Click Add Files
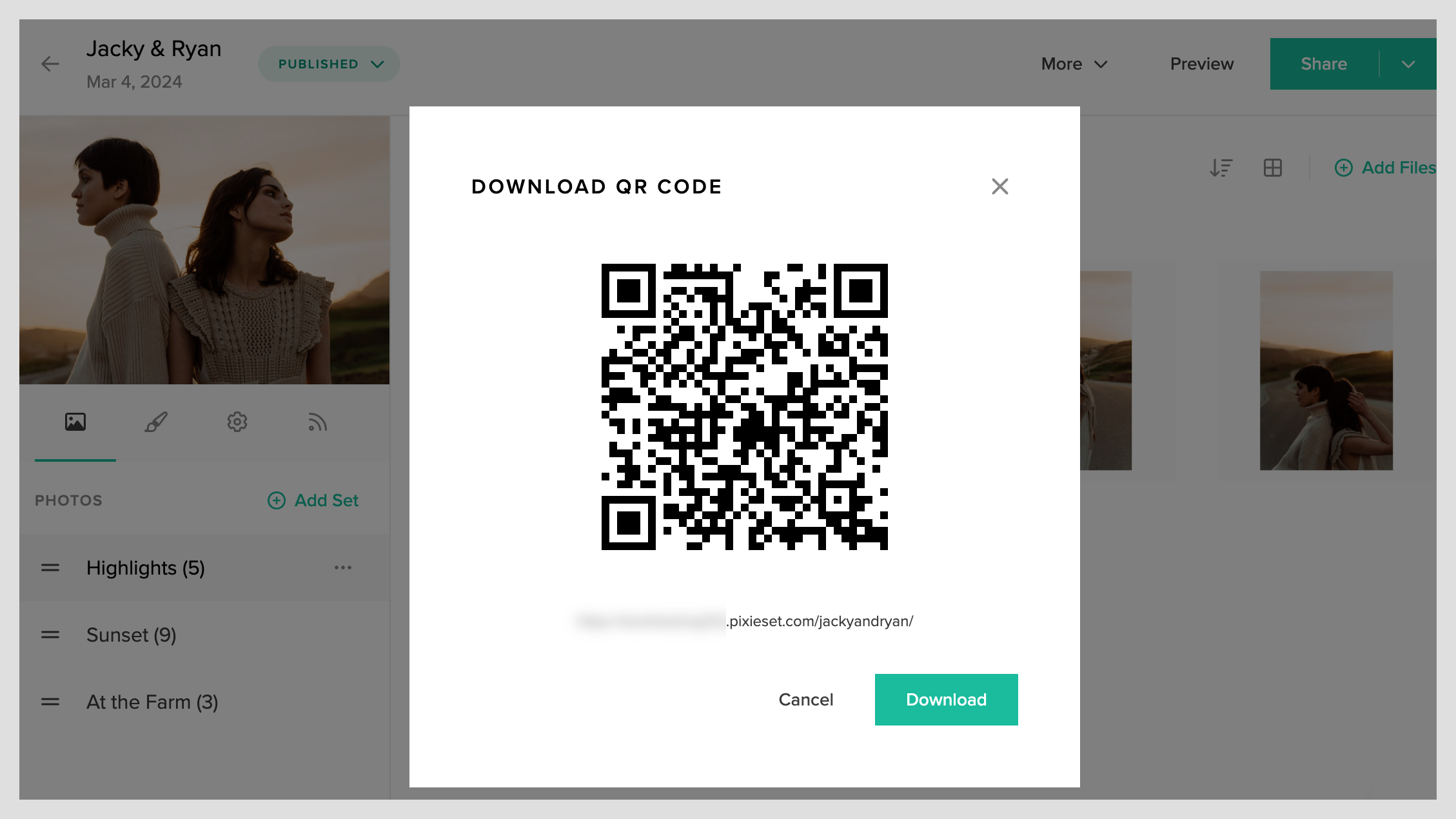Image resolution: width=1456 pixels, height=819 pixels. (x=1385, y=168)
